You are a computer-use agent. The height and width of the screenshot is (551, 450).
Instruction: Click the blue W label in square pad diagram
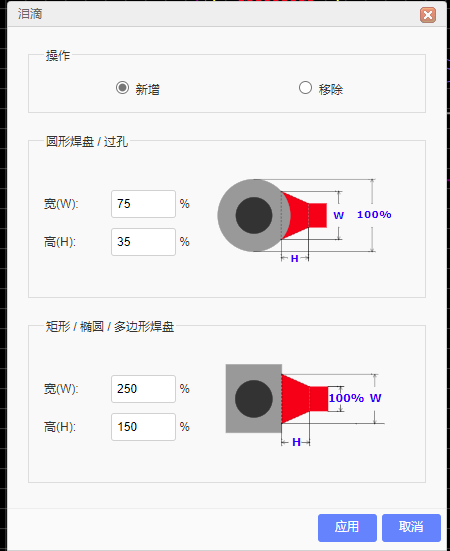[376, 398]
